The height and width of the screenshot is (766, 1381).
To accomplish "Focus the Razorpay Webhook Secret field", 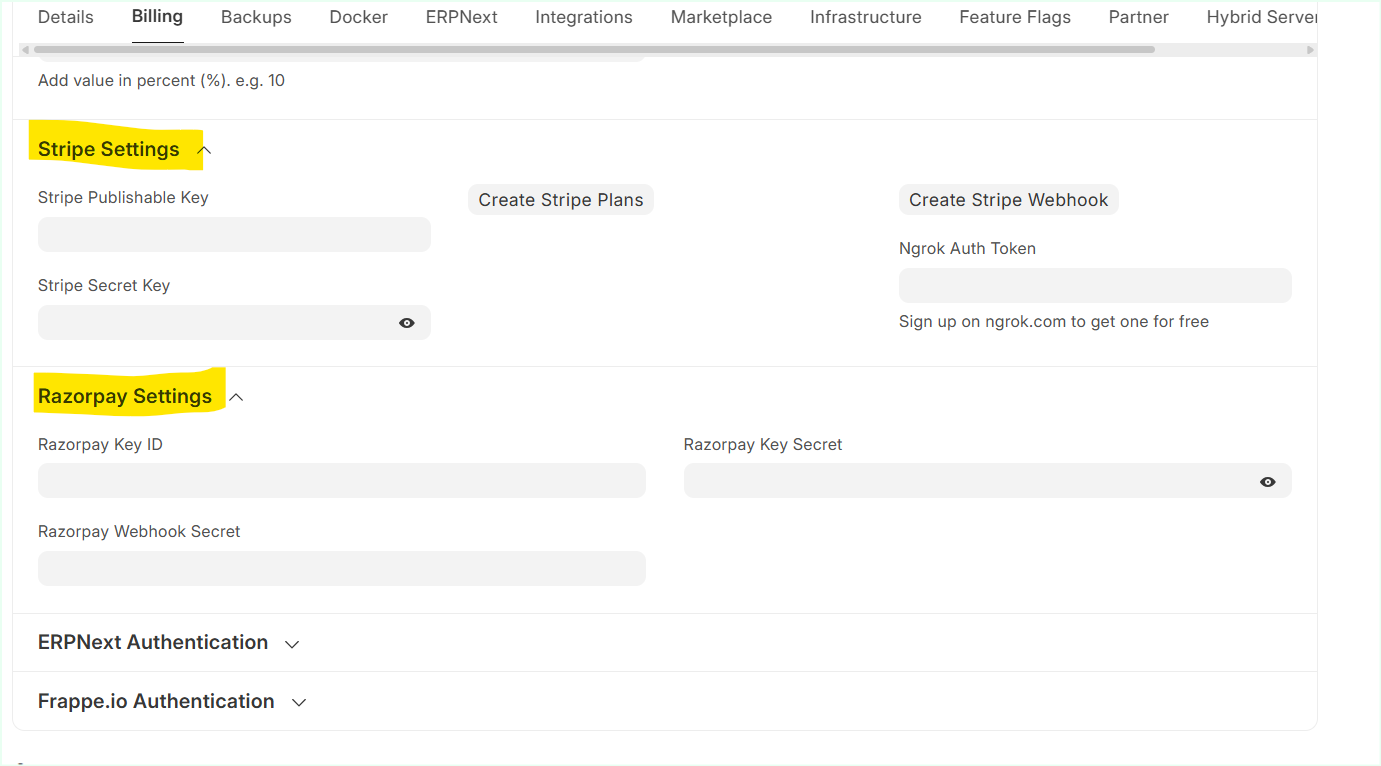I will pos(342,568).
